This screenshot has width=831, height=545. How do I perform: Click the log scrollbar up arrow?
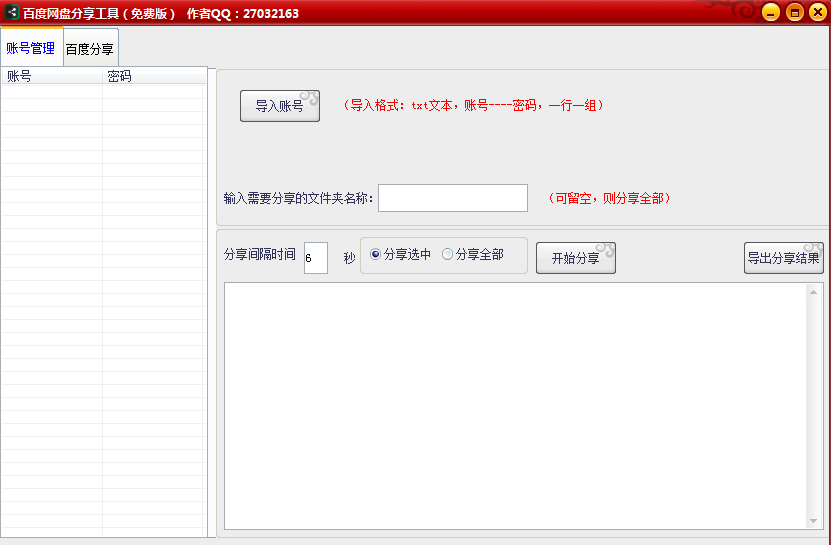click(813, 292)
